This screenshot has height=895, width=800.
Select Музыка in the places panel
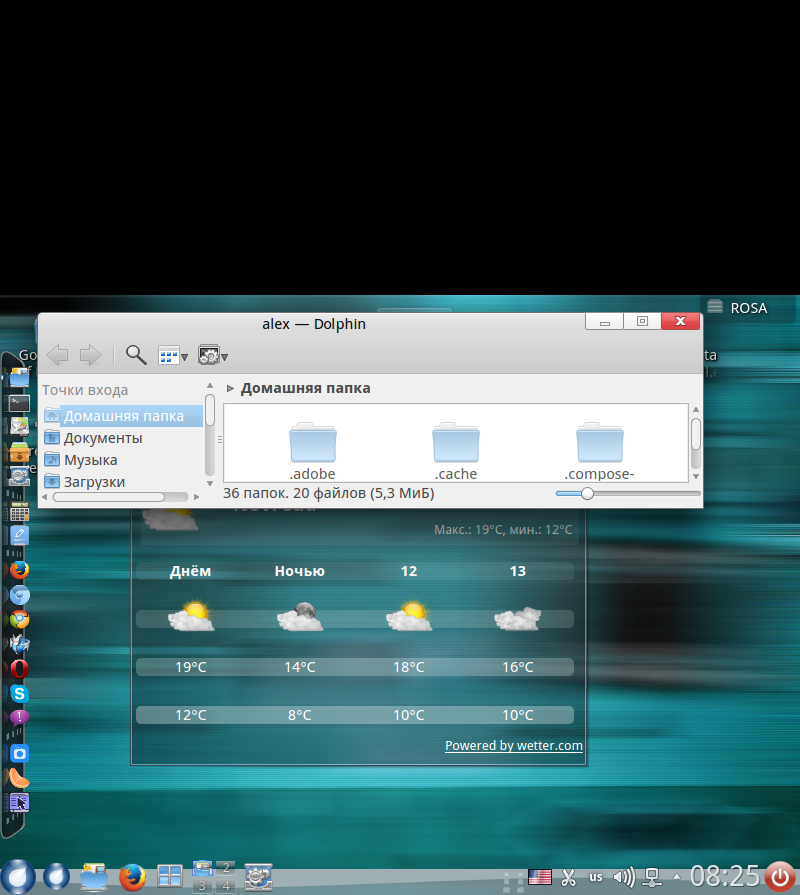(x=90, y=460)
